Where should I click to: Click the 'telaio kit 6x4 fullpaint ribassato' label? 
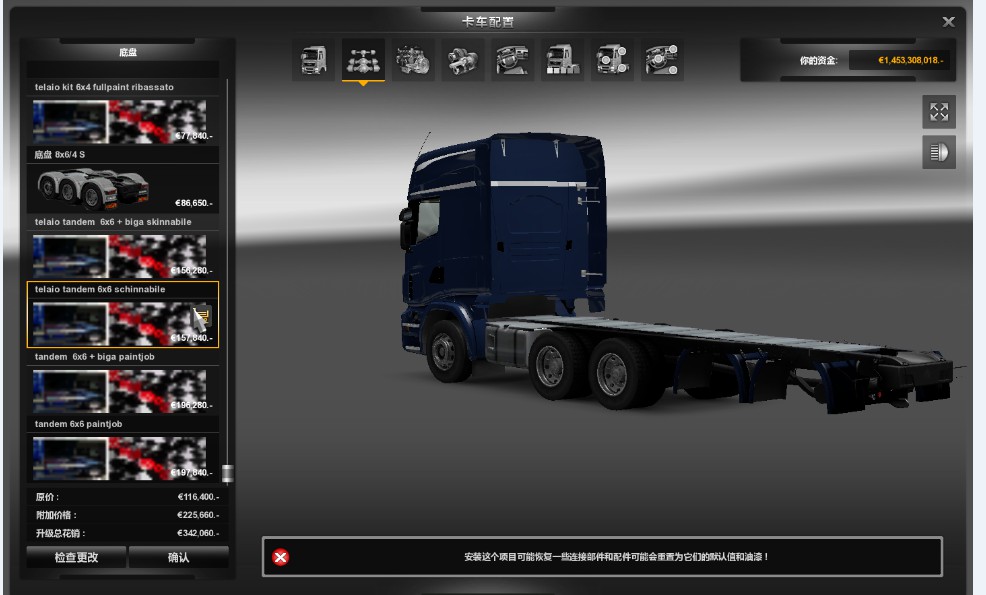104,87
